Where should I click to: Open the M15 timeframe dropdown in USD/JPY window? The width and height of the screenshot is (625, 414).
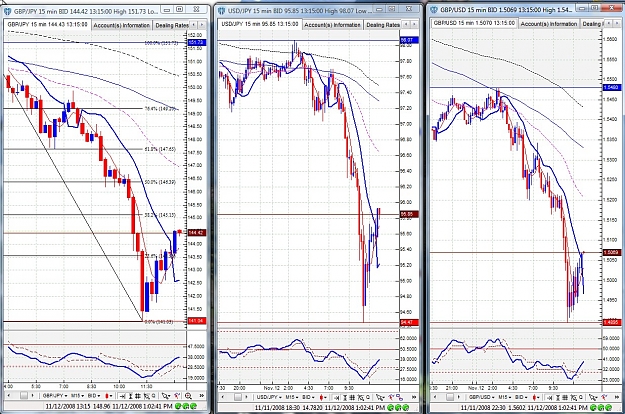pos(292,397)
